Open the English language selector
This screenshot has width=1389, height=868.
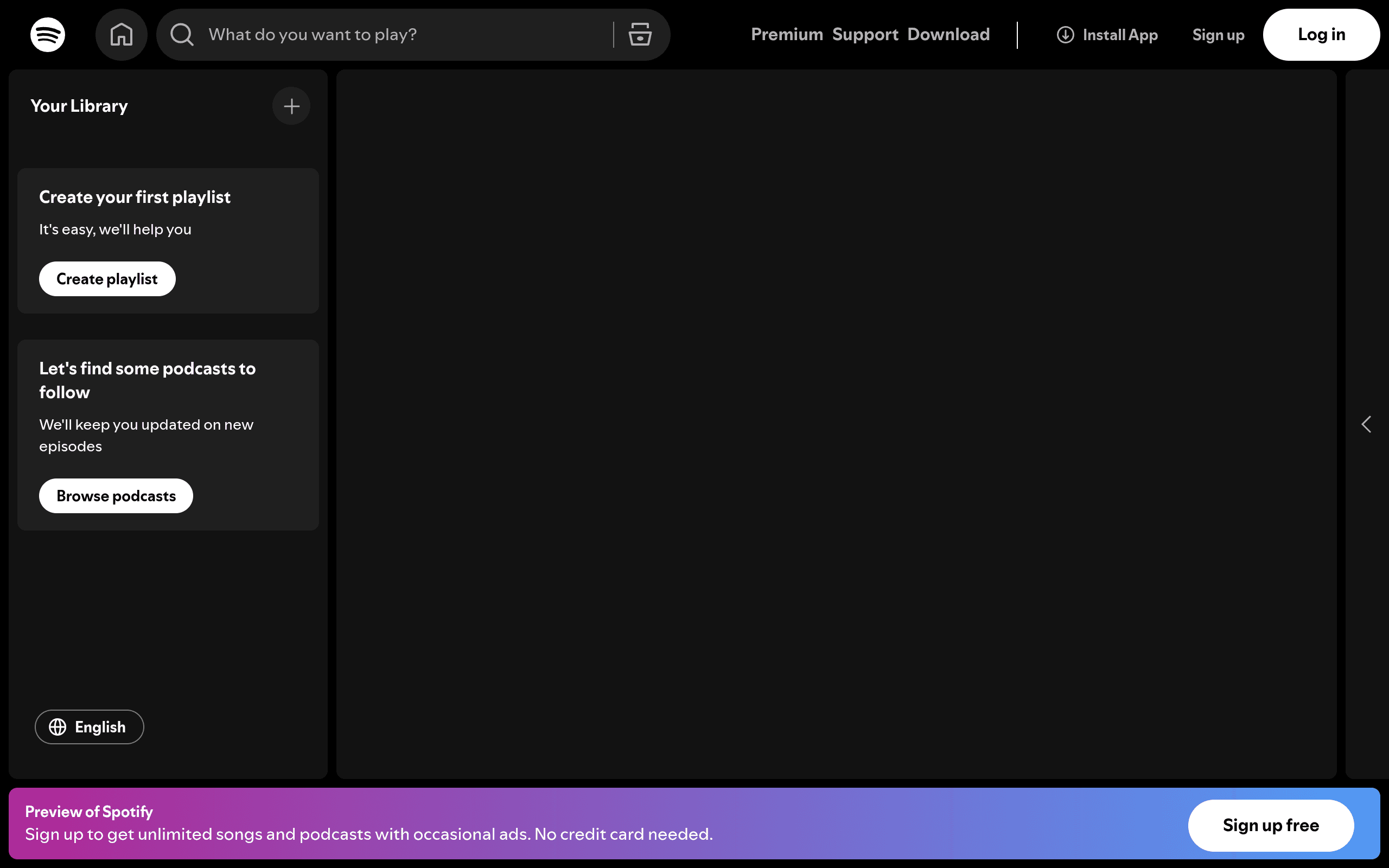pos(89,727)
